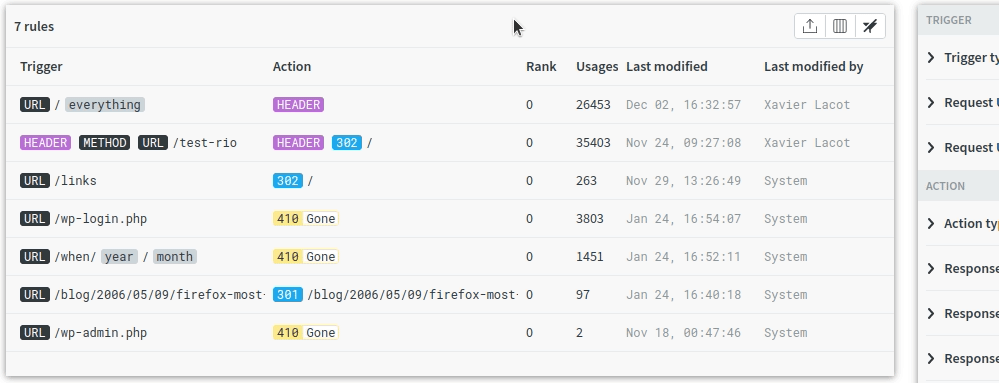Click the month marker tag
Screen dimensions: 999x383
(175, 257)
